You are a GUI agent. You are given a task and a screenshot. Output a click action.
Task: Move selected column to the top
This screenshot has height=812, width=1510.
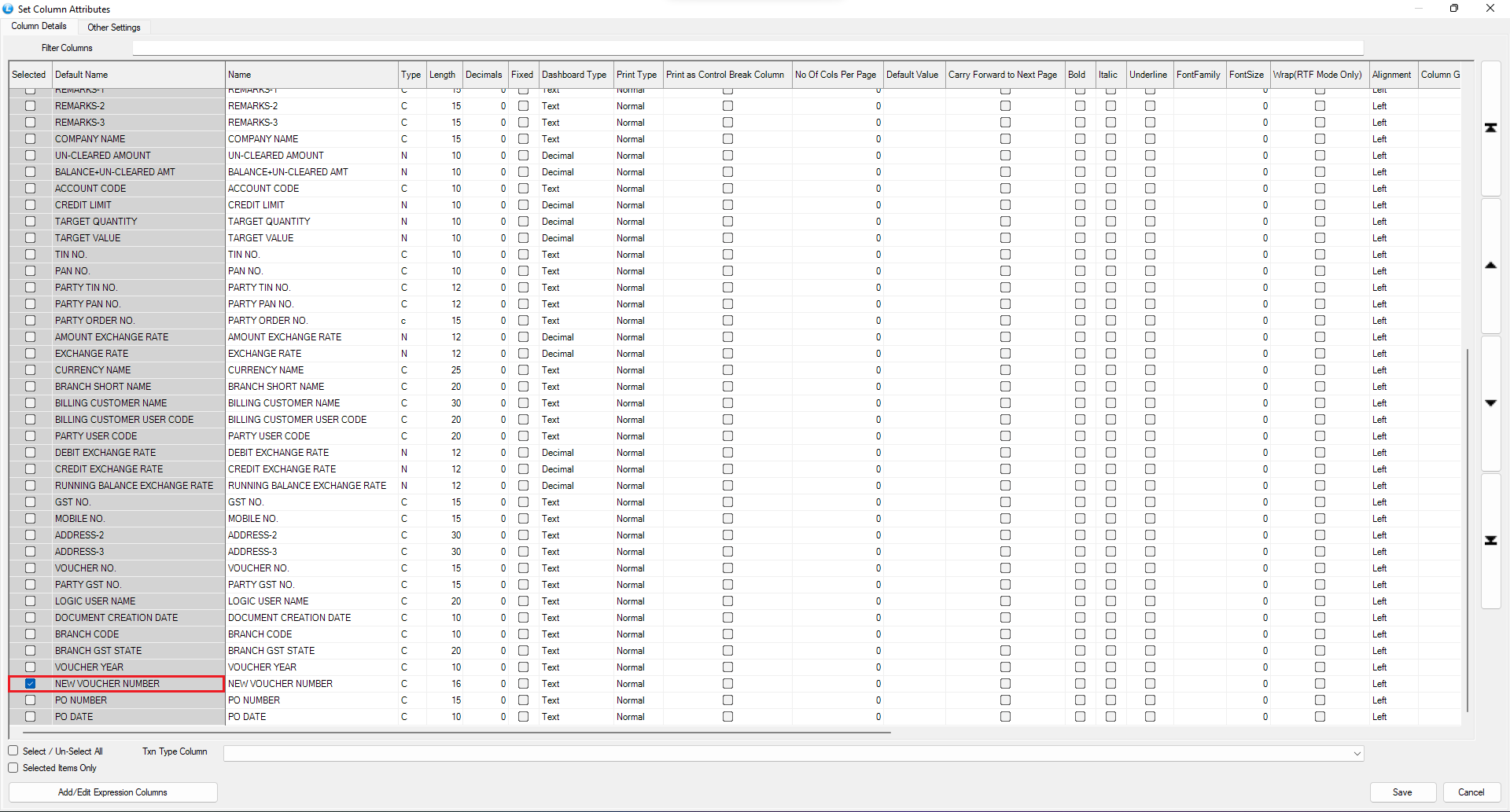1490,128
